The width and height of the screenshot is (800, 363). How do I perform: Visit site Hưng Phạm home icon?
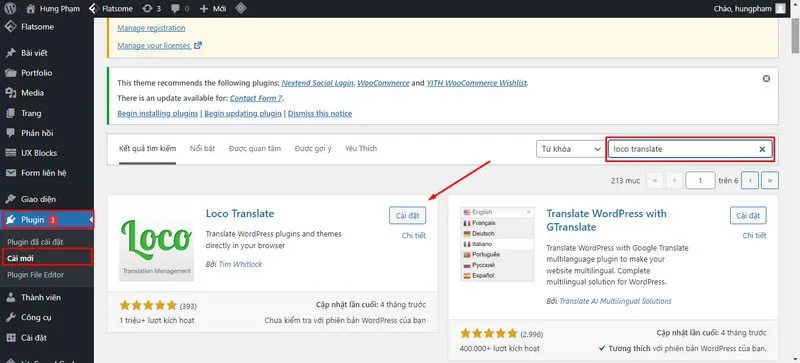click(x=31, y=8)
